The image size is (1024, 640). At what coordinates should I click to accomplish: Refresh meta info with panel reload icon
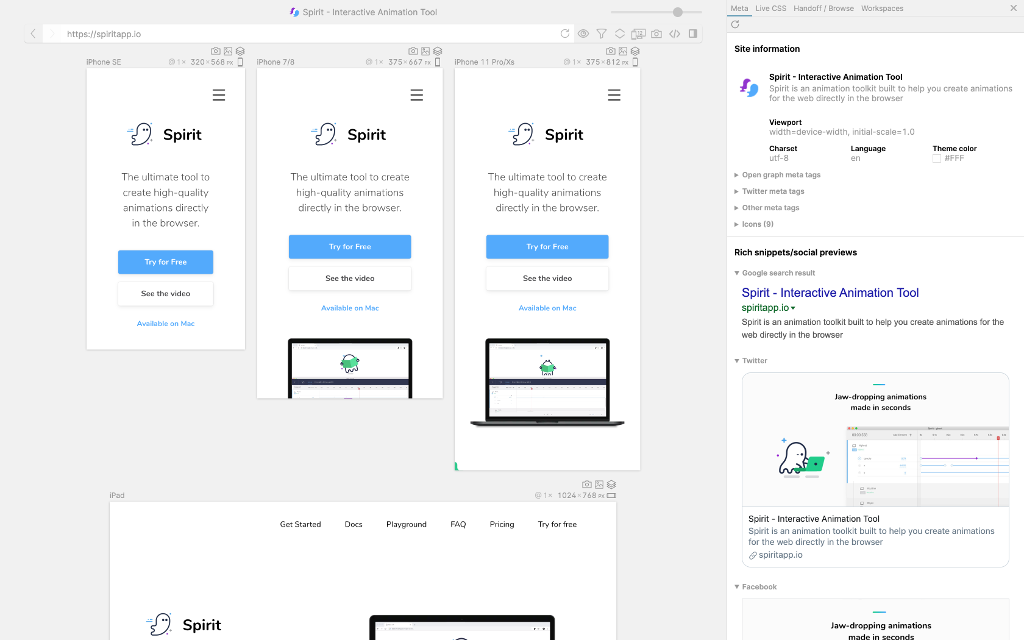coord(735,24)
